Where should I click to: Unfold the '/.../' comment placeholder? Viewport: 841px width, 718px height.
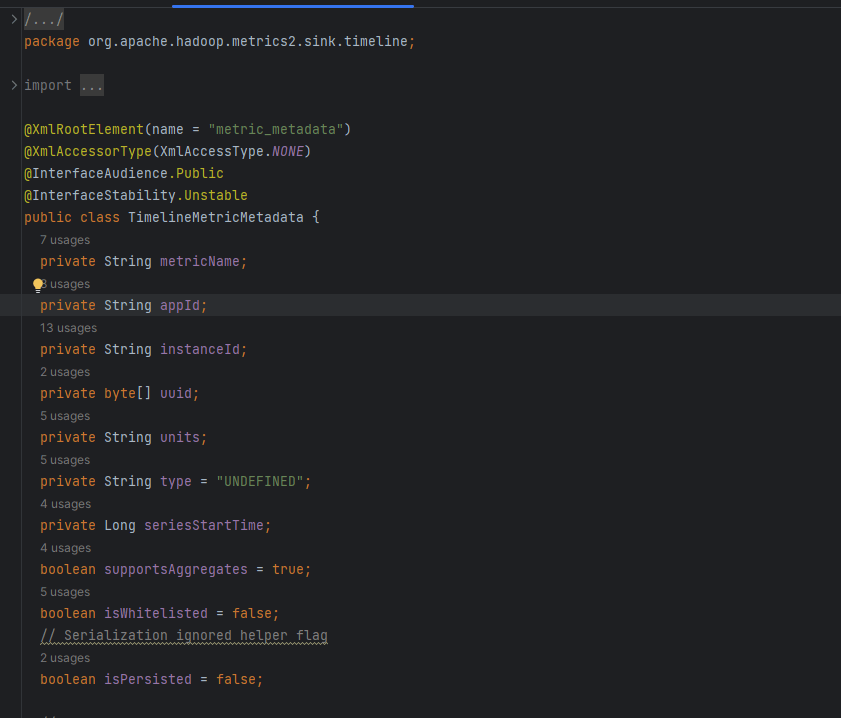(x=44, y=20)
